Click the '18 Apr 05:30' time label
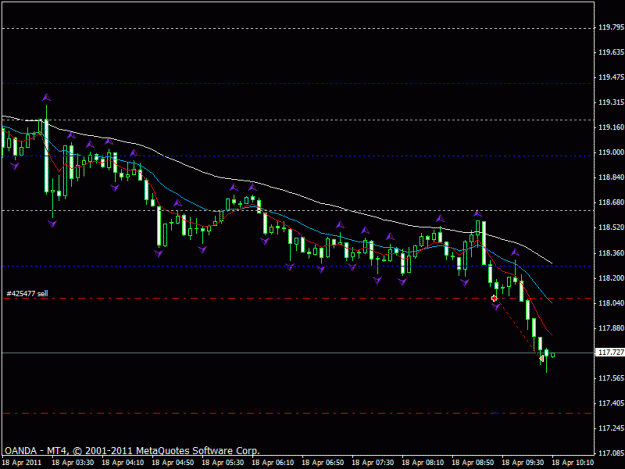This screenshot has width=625, height=469. pyautogui.click(x=223, y=463)
